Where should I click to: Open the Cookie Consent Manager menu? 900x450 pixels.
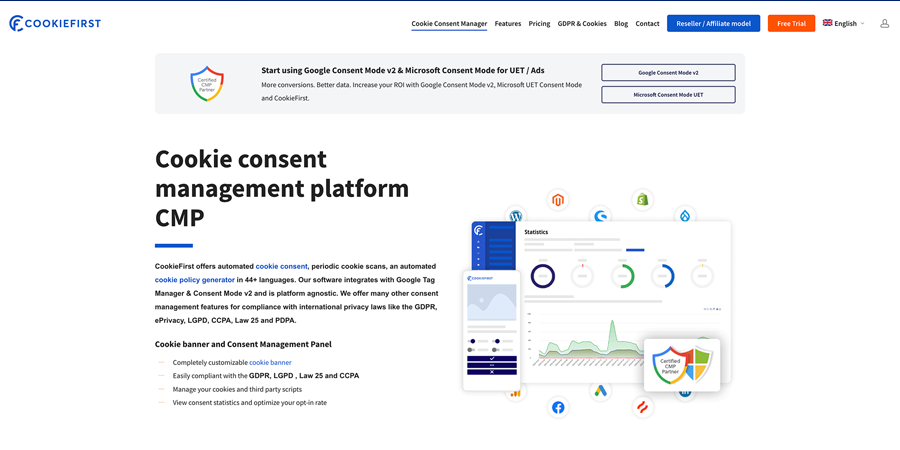click(449, 23)
